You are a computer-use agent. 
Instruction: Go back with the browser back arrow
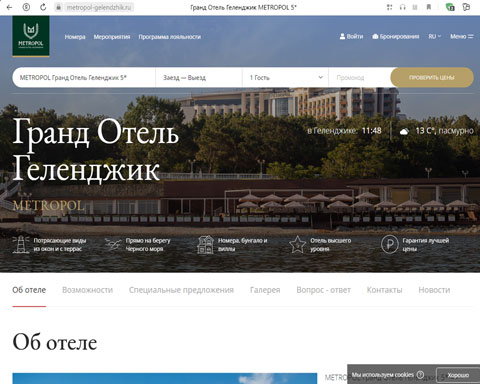[x=9, y=7]
